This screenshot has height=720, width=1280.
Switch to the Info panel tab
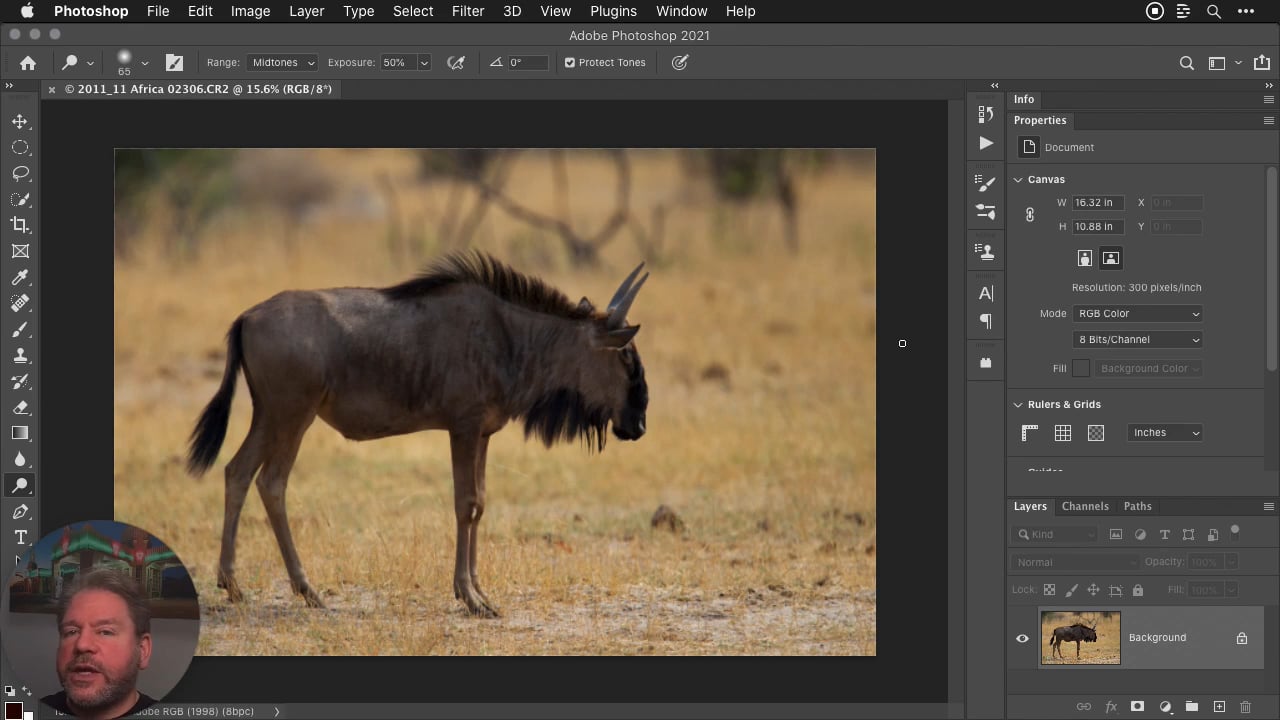[x=1024, y=99]
